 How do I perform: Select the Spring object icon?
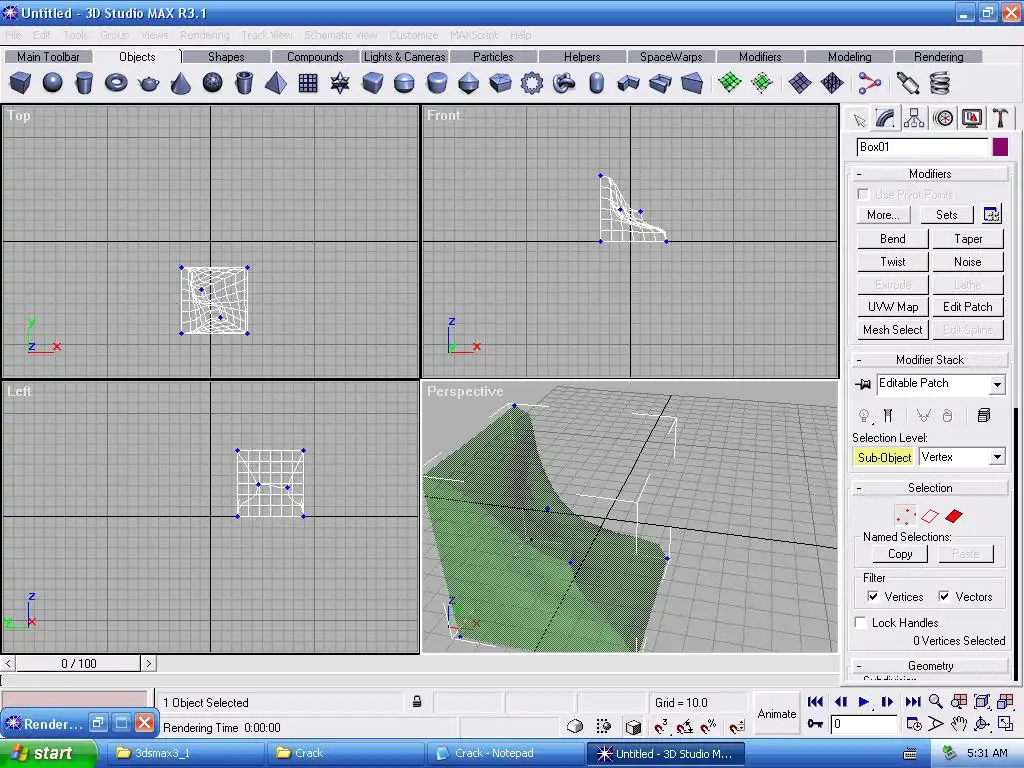click(x=939, y=83)
